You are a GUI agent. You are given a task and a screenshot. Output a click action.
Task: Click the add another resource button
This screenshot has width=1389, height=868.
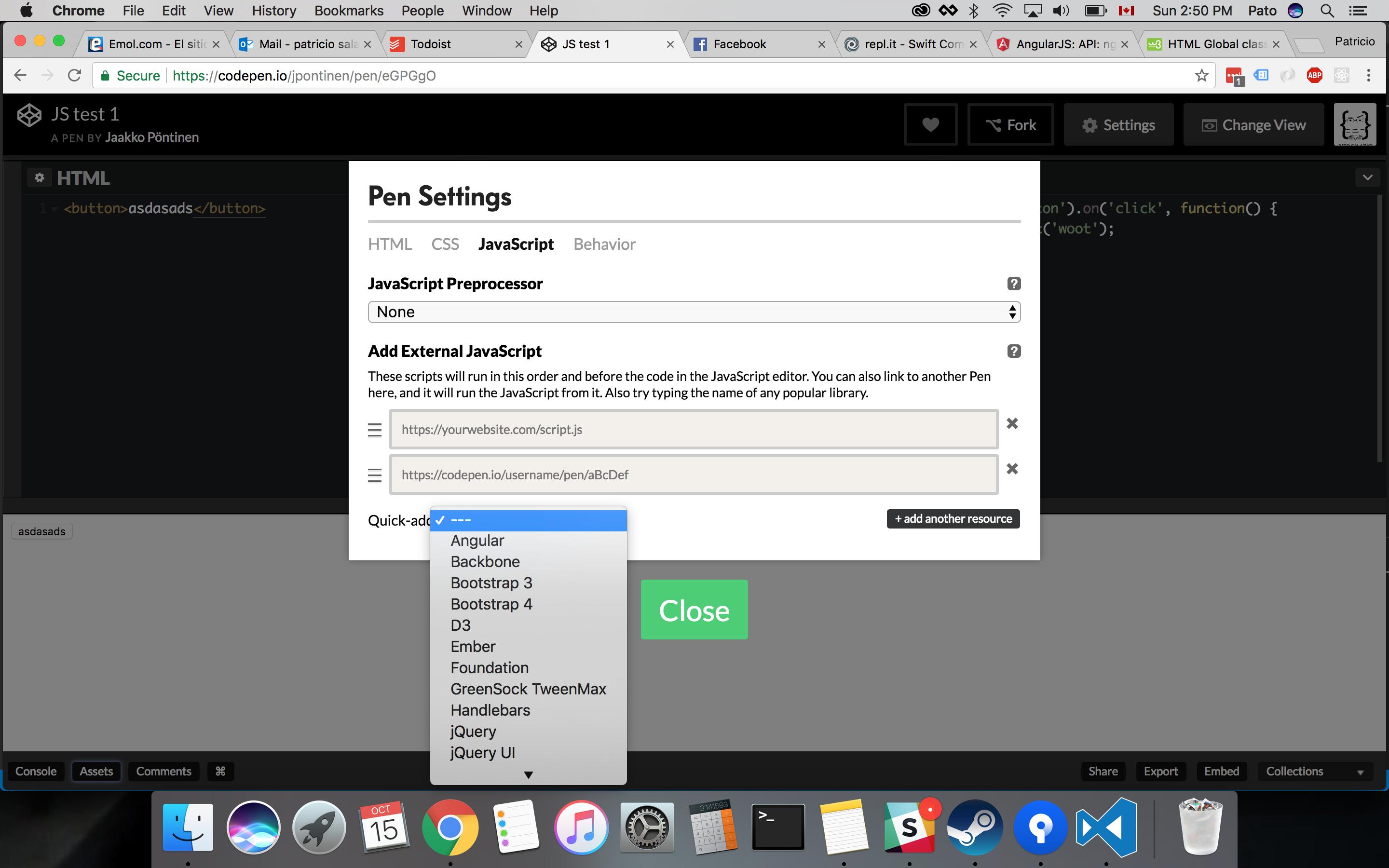(x=953, y=519)
